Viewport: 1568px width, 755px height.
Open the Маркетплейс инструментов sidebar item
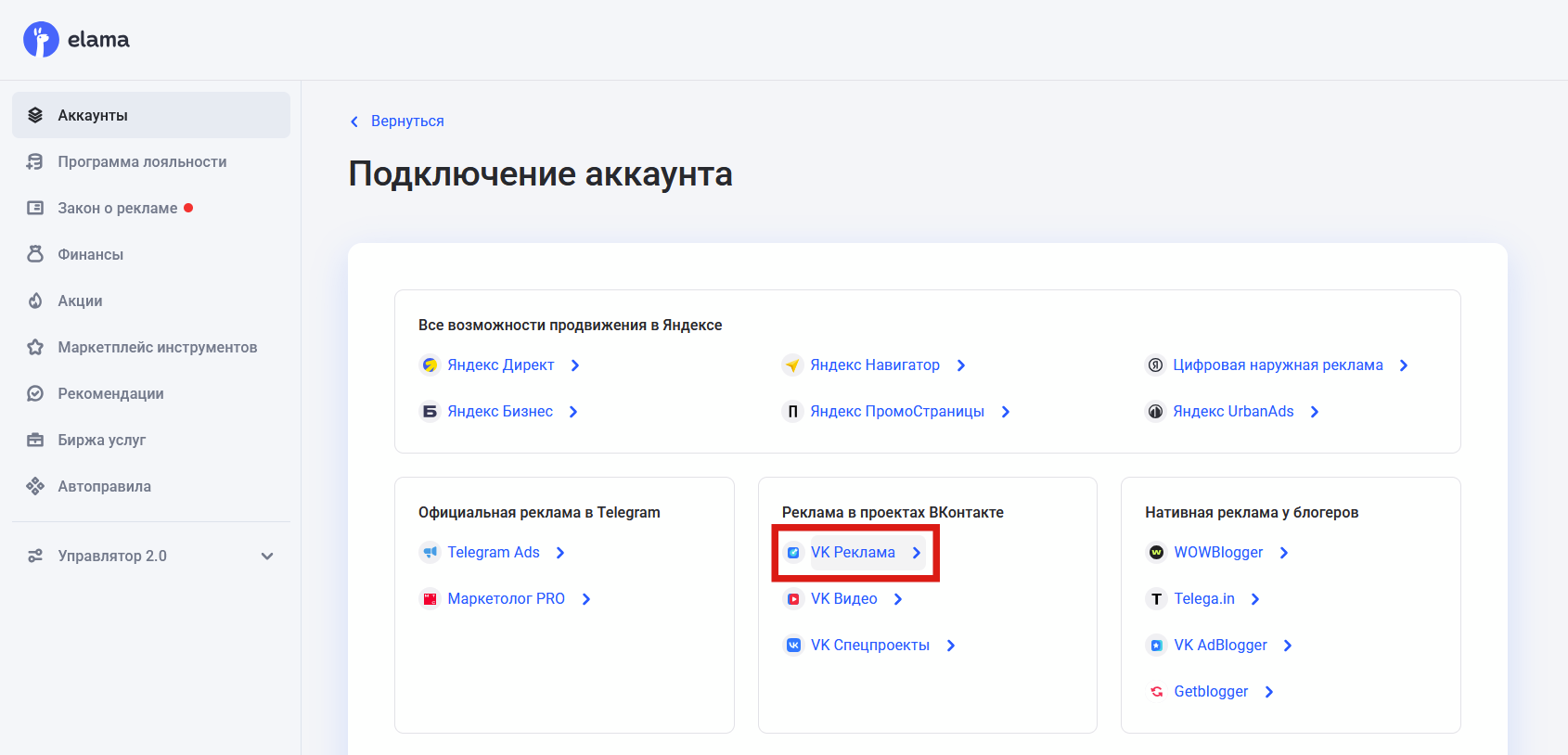pos(151,347)
